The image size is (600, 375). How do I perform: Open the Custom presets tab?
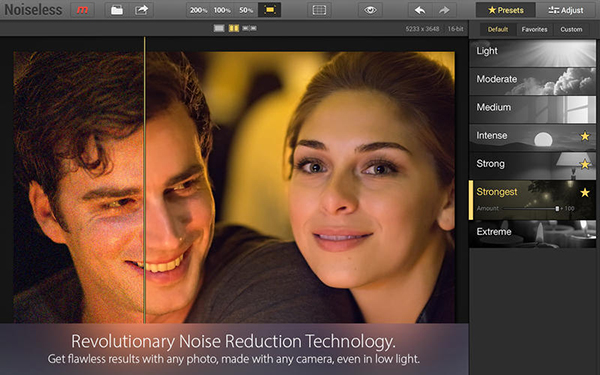(x=571, y=29)
